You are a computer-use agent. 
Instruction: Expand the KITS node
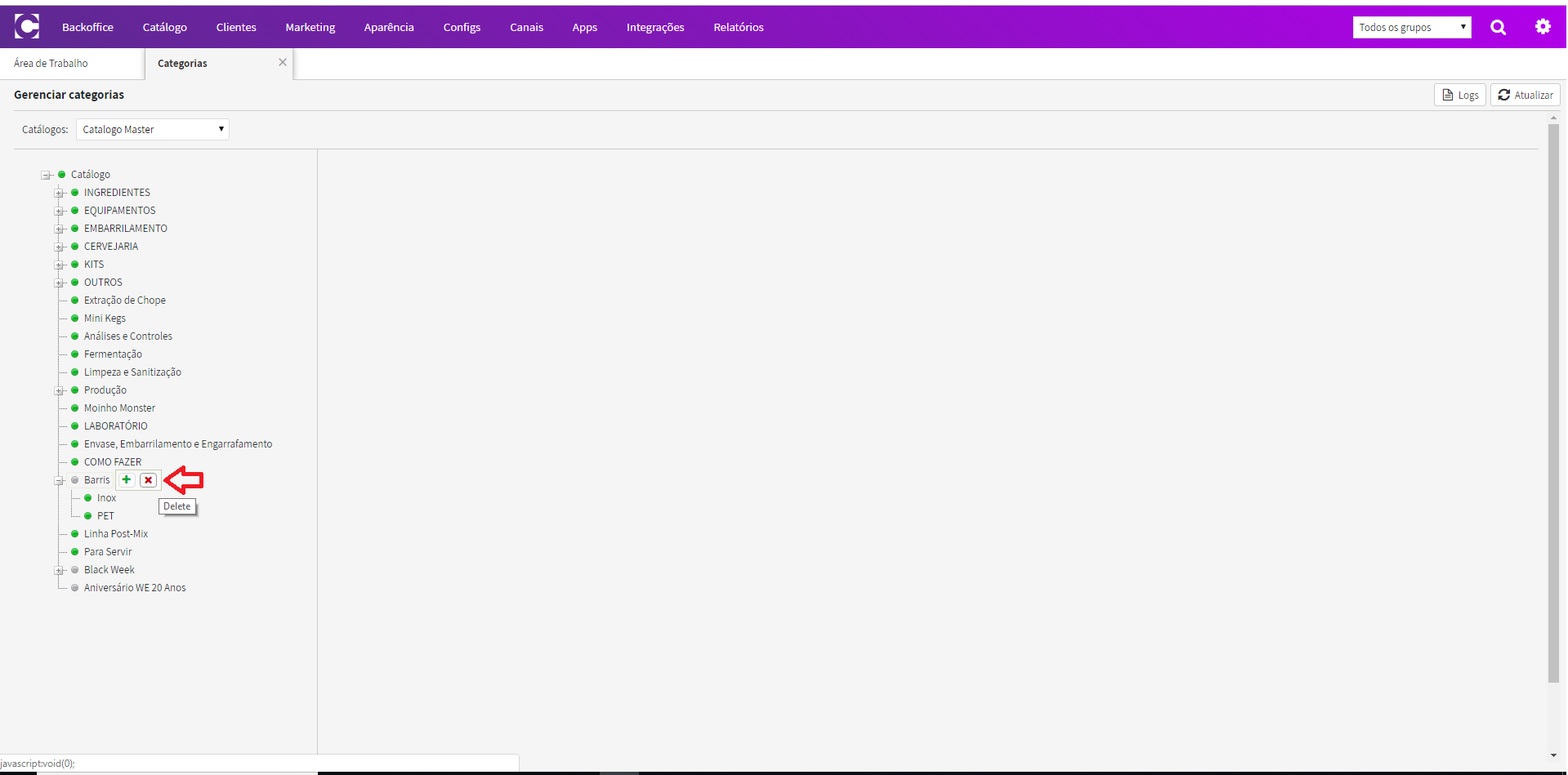click(x=59, y=265)
